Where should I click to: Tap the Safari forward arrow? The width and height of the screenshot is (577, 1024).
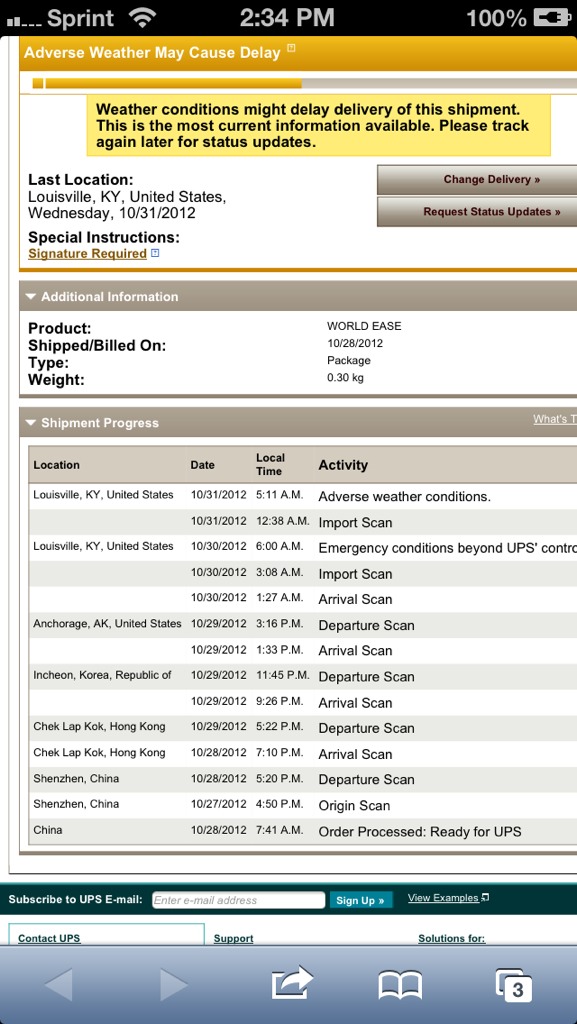pos(174,984)
